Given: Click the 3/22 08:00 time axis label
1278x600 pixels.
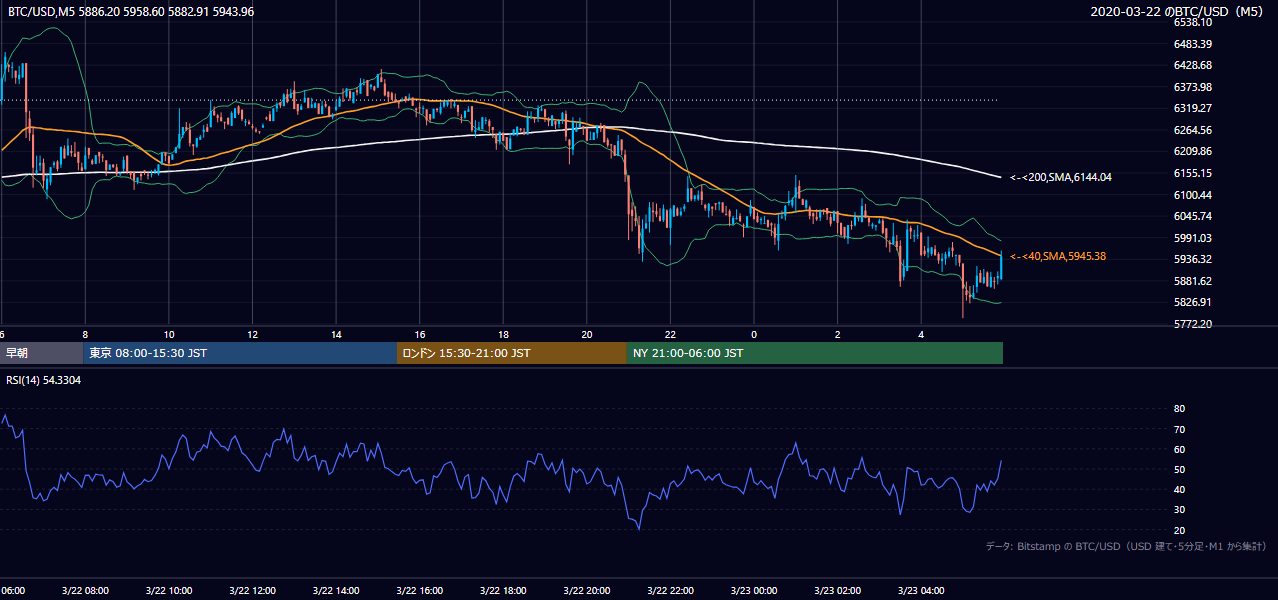Looking at the screenshot, I should click(x=85, y=591).
